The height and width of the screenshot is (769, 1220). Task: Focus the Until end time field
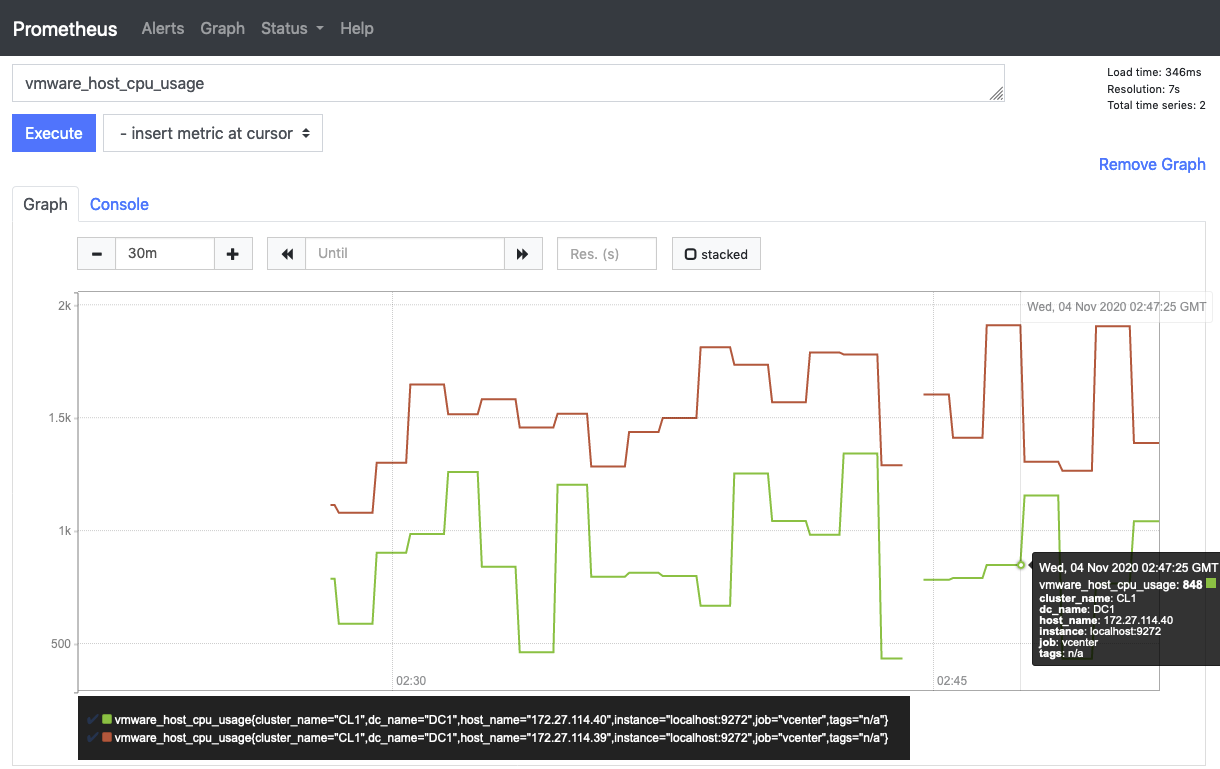tap(405, 254)
